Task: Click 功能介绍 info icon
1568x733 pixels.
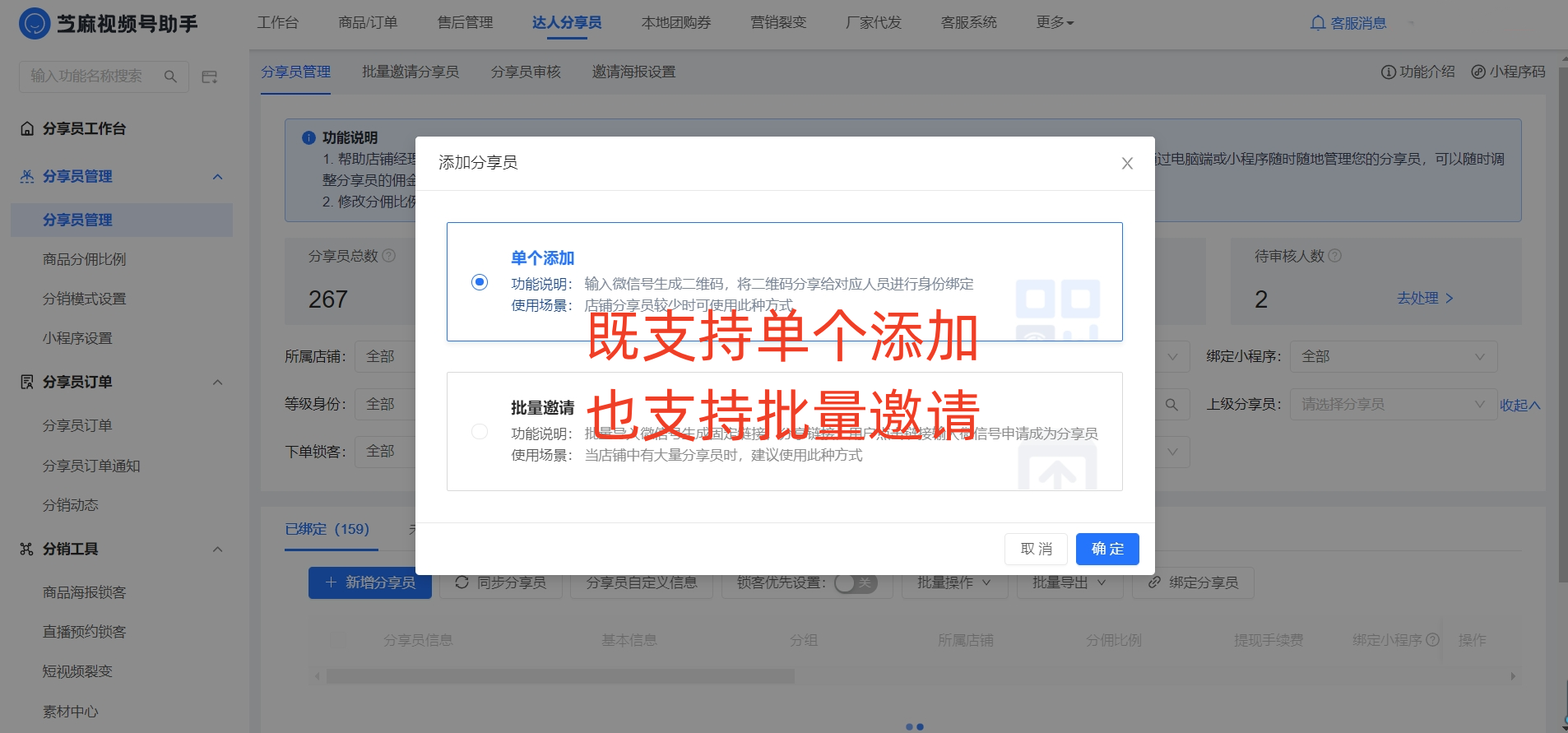Action: point(1388,72)
